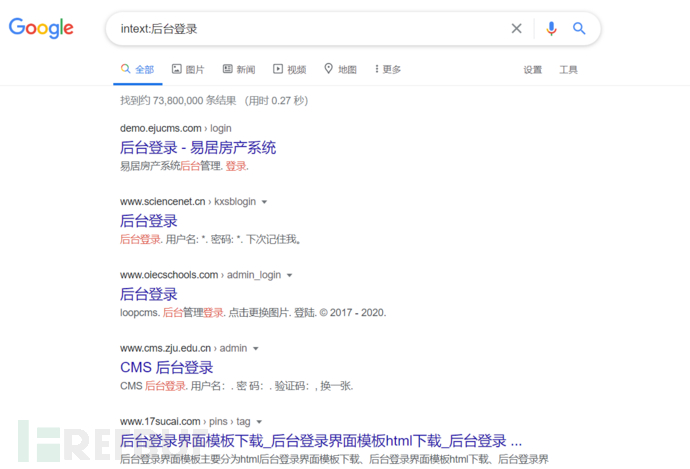
Task: Open result CMS 后台登录
Action: point(167,367)
